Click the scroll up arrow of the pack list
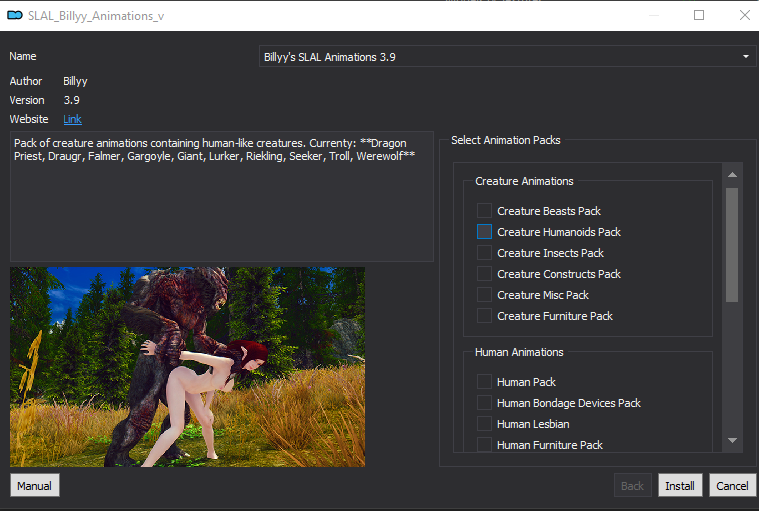This screenshot has width=759, height=511. pyautogui.click(x=732, y=175)
